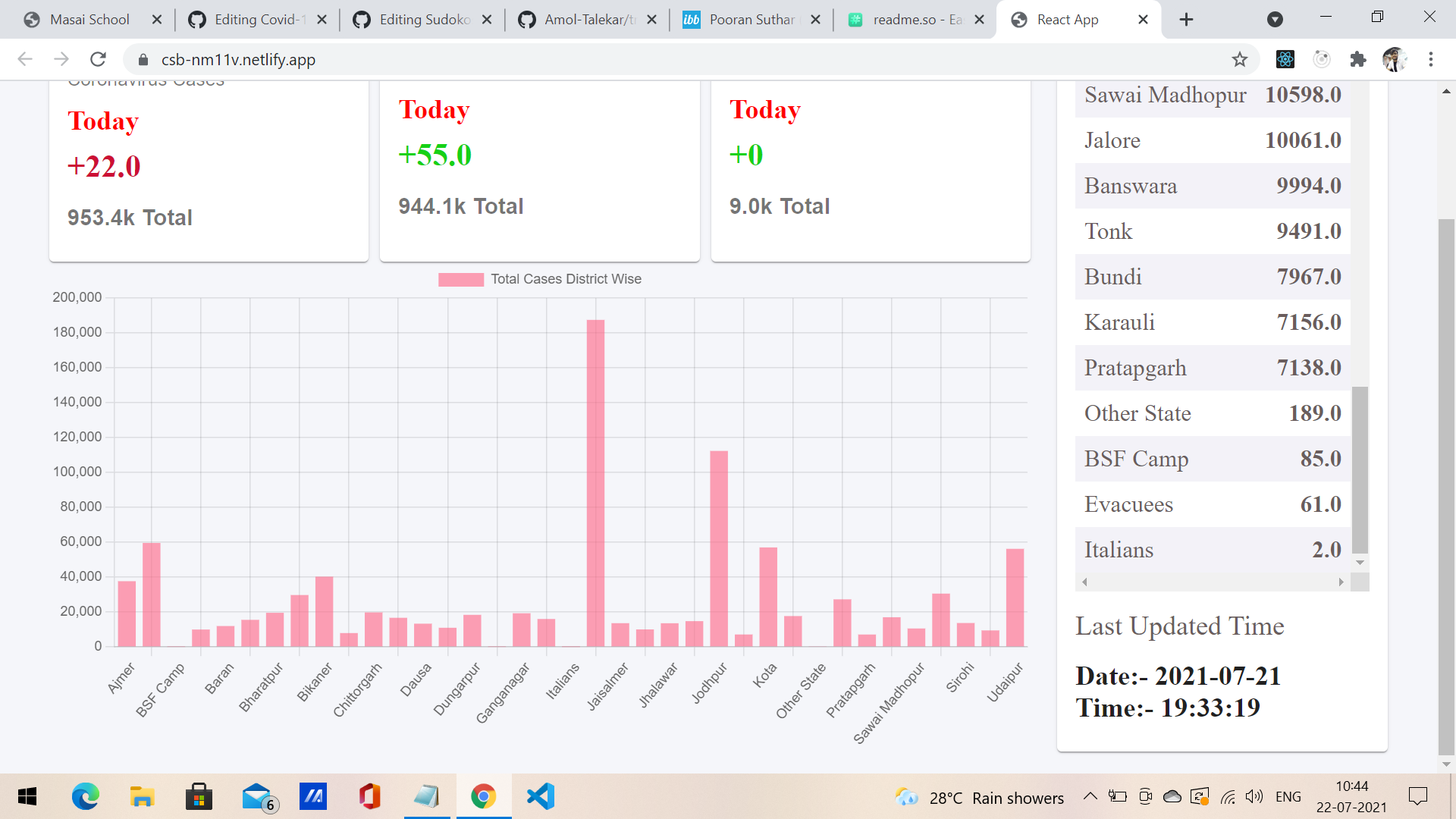Go back to the previous page

pos(25,59)
